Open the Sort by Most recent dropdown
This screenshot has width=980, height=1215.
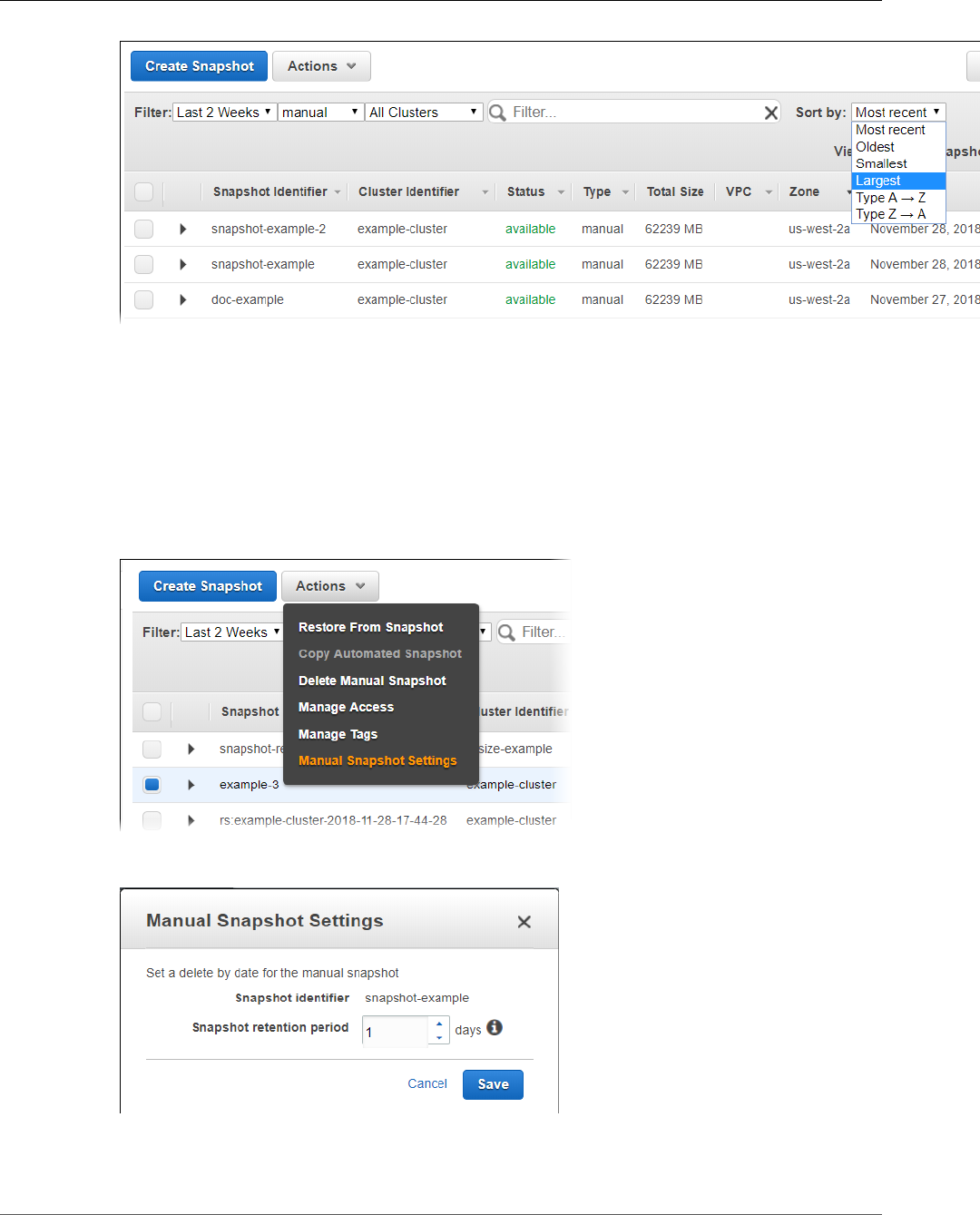click(x=898, y=113)
